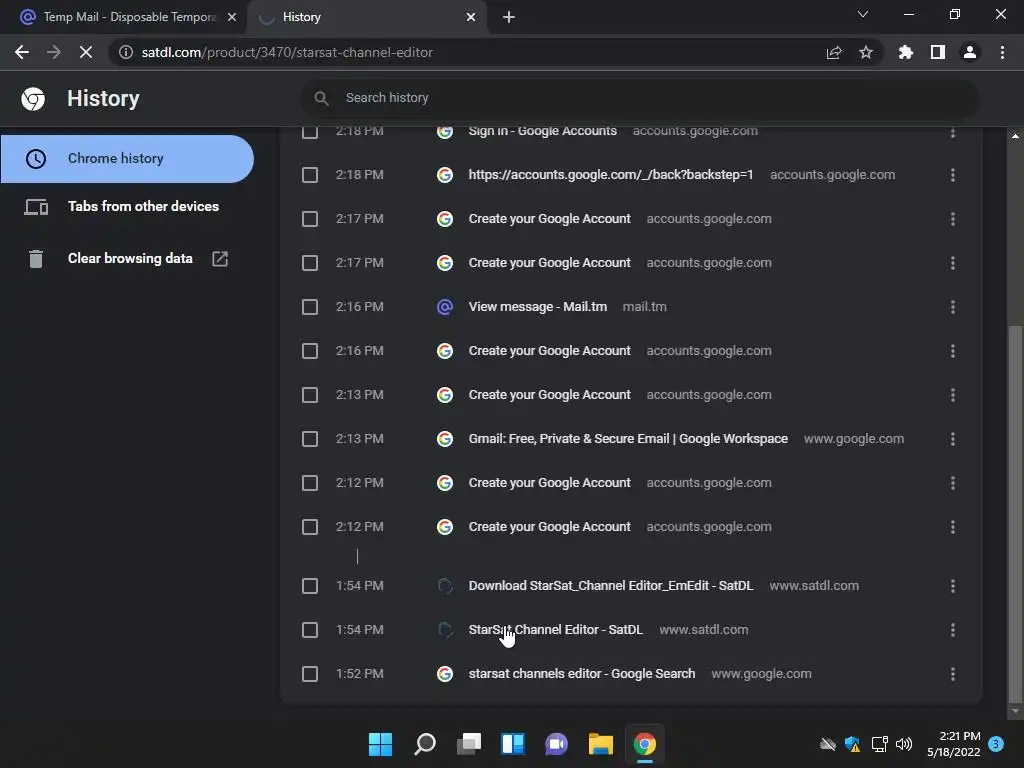This screenshot has height=768, width=1024.
Task: Open more actions for 'Download StarSat_Channel Editor'
Action: 953,586
